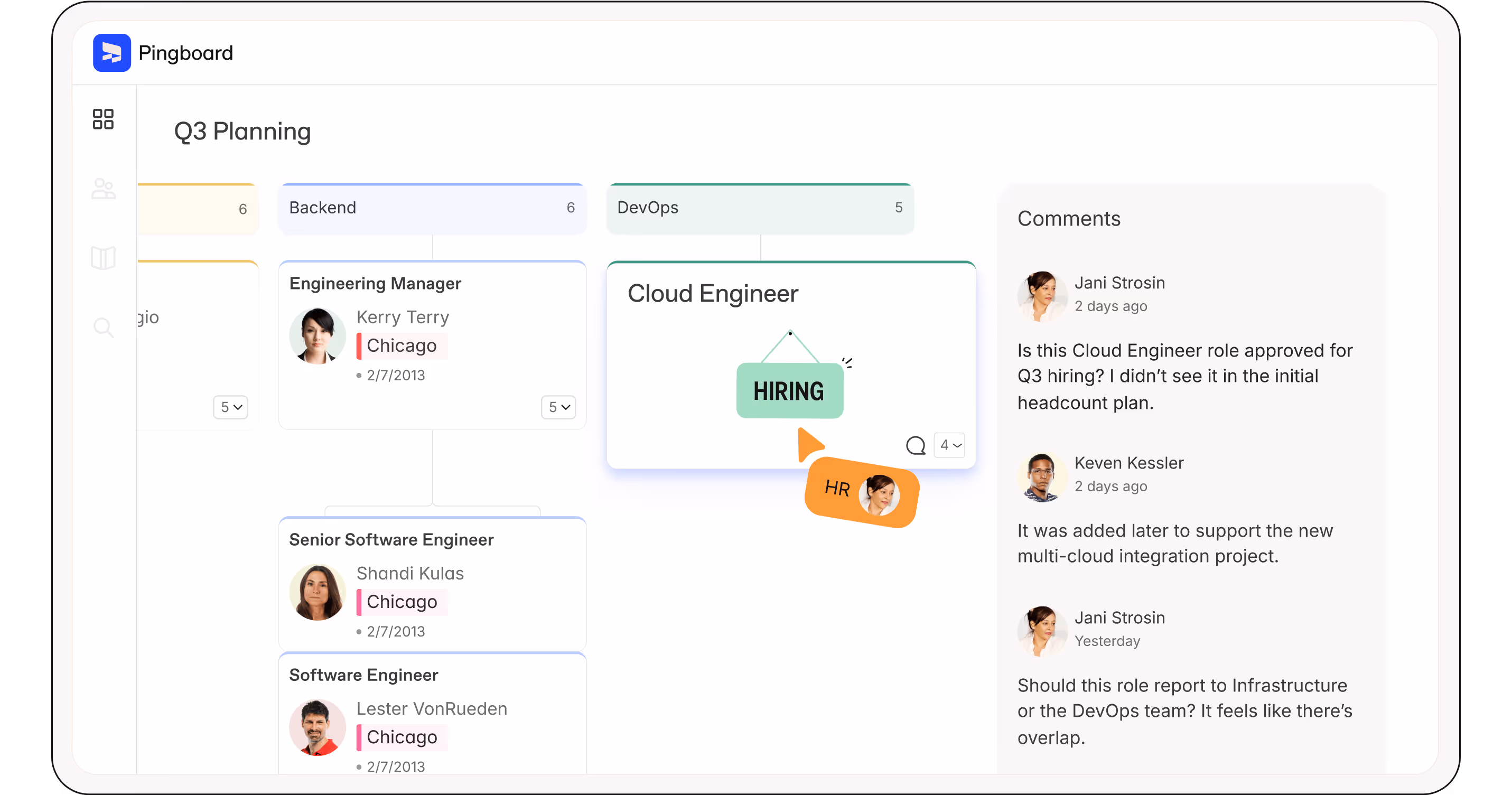1512x795 pixels.
Task: Open the people directory sidebar icon
Action: coord(104,189)
